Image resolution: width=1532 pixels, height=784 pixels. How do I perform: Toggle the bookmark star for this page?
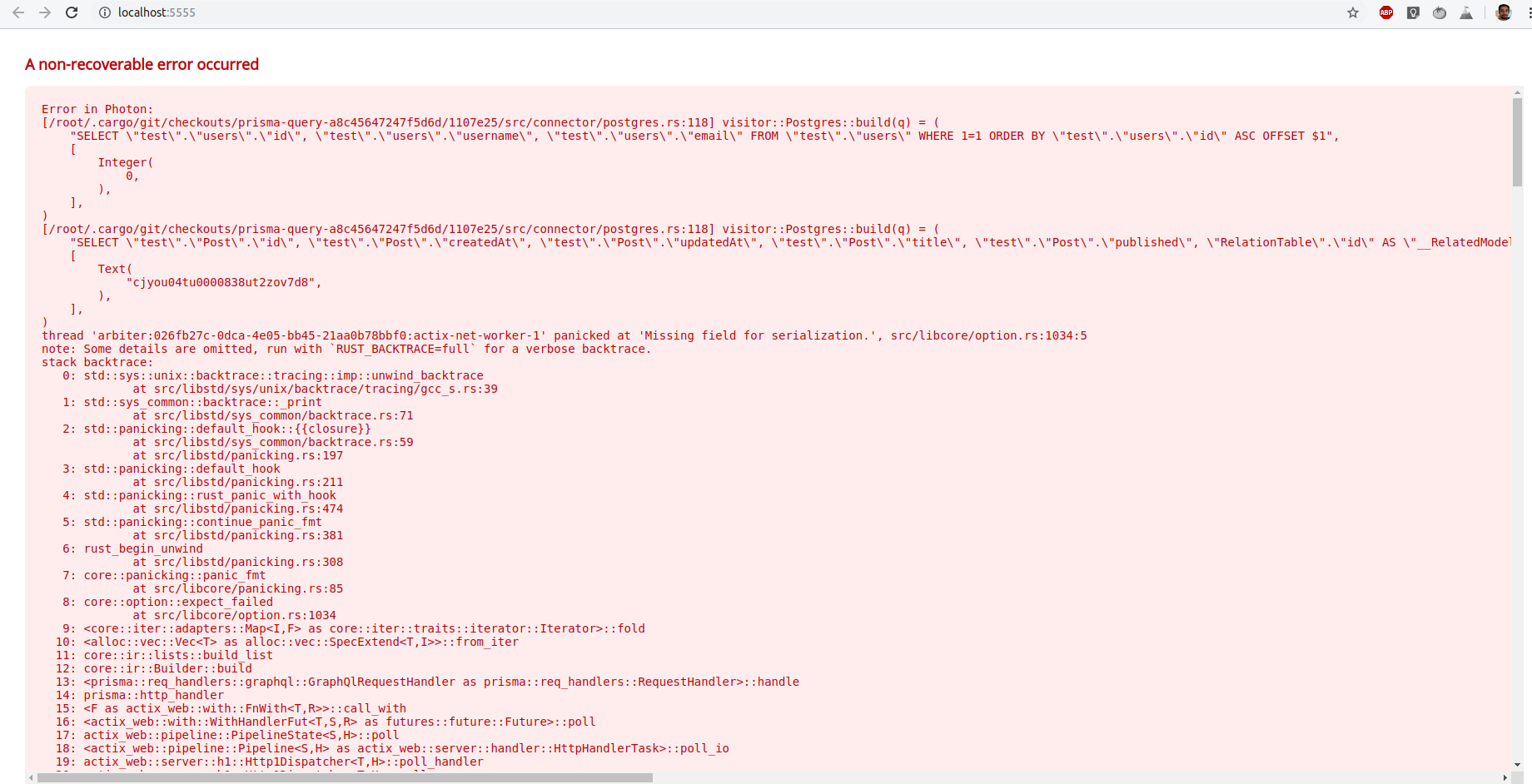pyautogui.click(x=1354, y=12)
